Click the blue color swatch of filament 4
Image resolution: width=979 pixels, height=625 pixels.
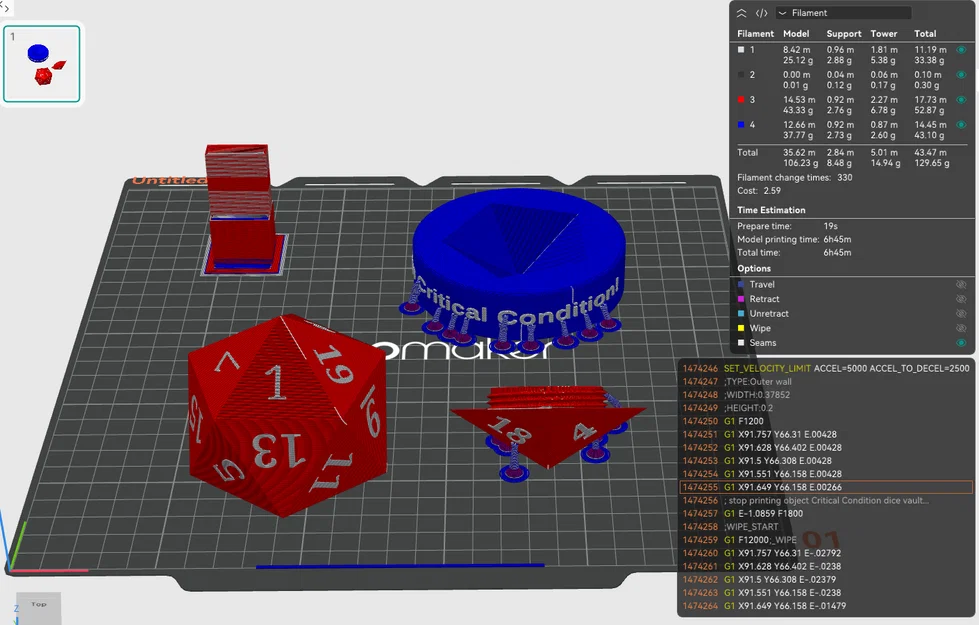coord(741,124)
